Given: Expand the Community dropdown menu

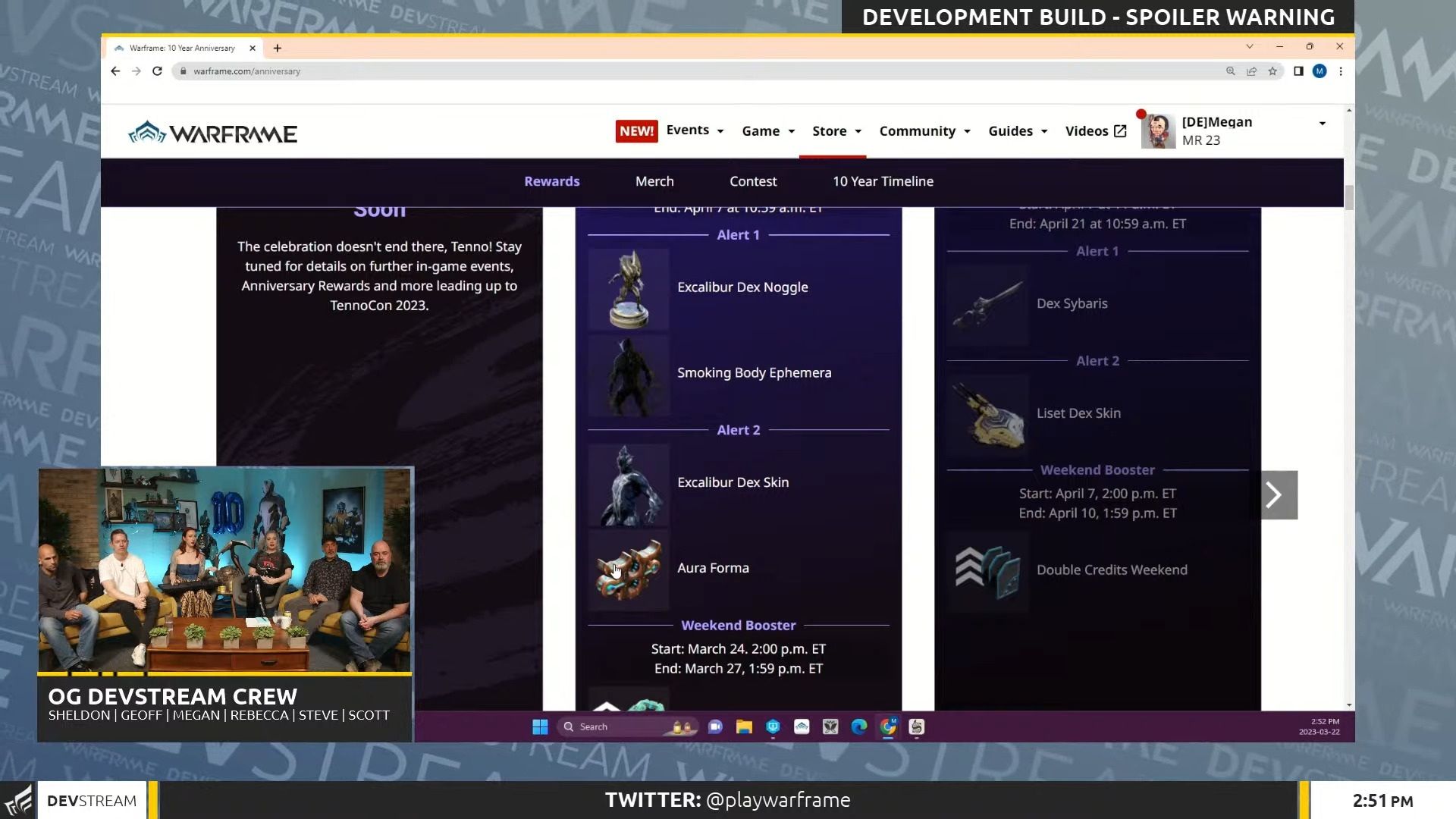Looking at the screenshot, I should click(924, 131).
